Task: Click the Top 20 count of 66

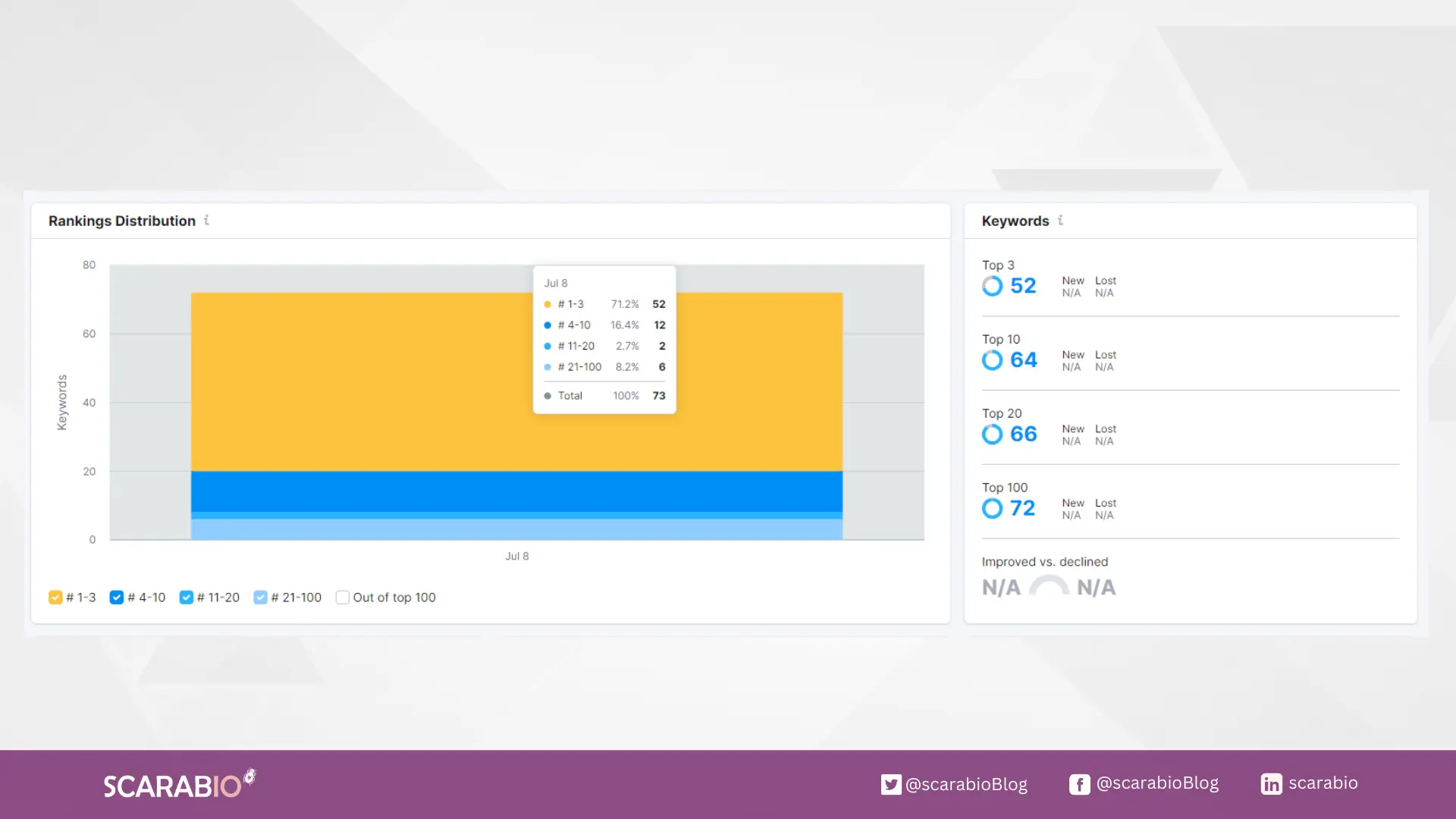Action: click(x=1023, y=434)
